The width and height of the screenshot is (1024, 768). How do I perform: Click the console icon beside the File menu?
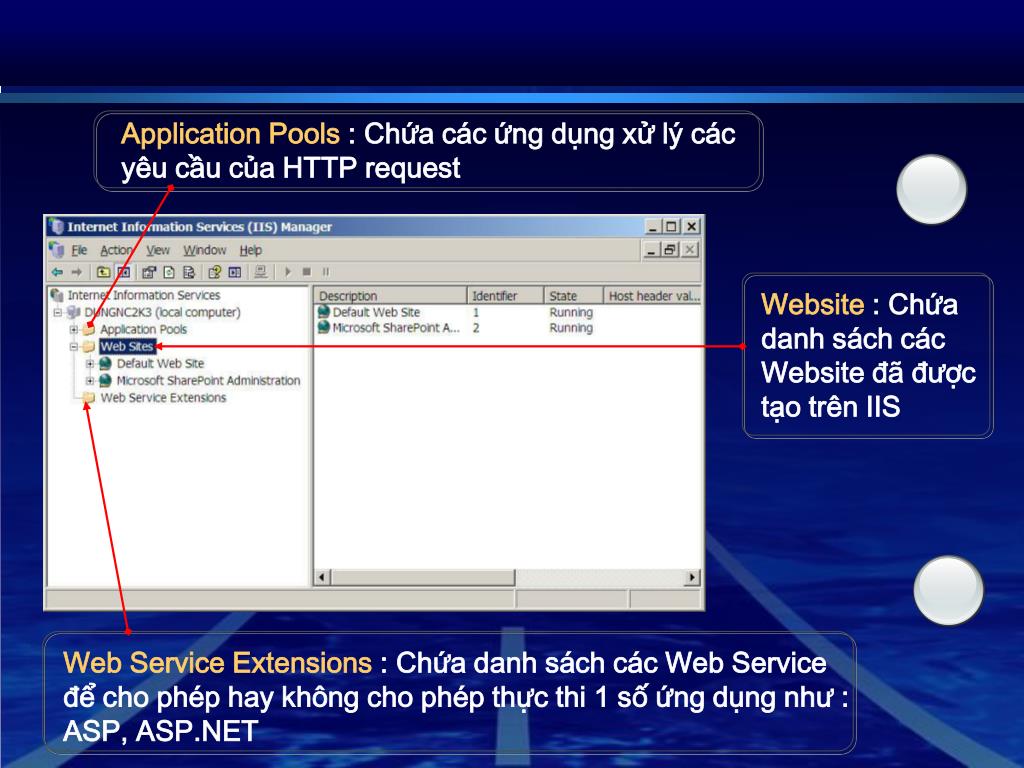(57, 249)
